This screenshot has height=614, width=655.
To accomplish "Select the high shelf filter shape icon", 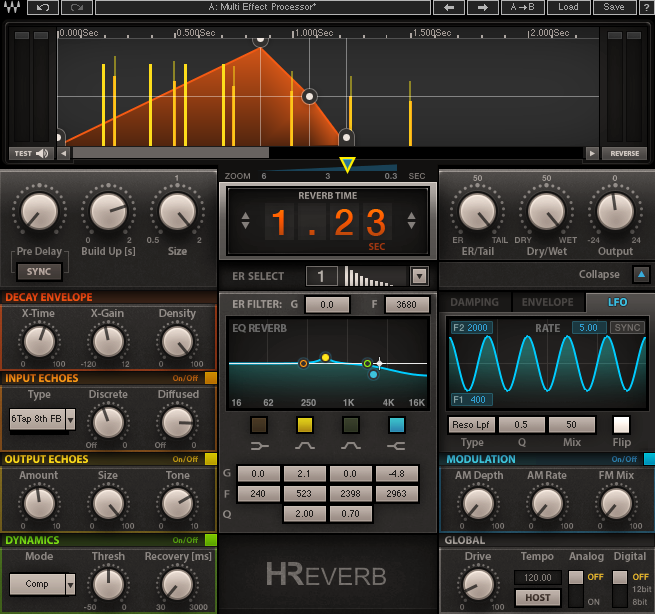I will pyautogui.click(x=396, y=446).
